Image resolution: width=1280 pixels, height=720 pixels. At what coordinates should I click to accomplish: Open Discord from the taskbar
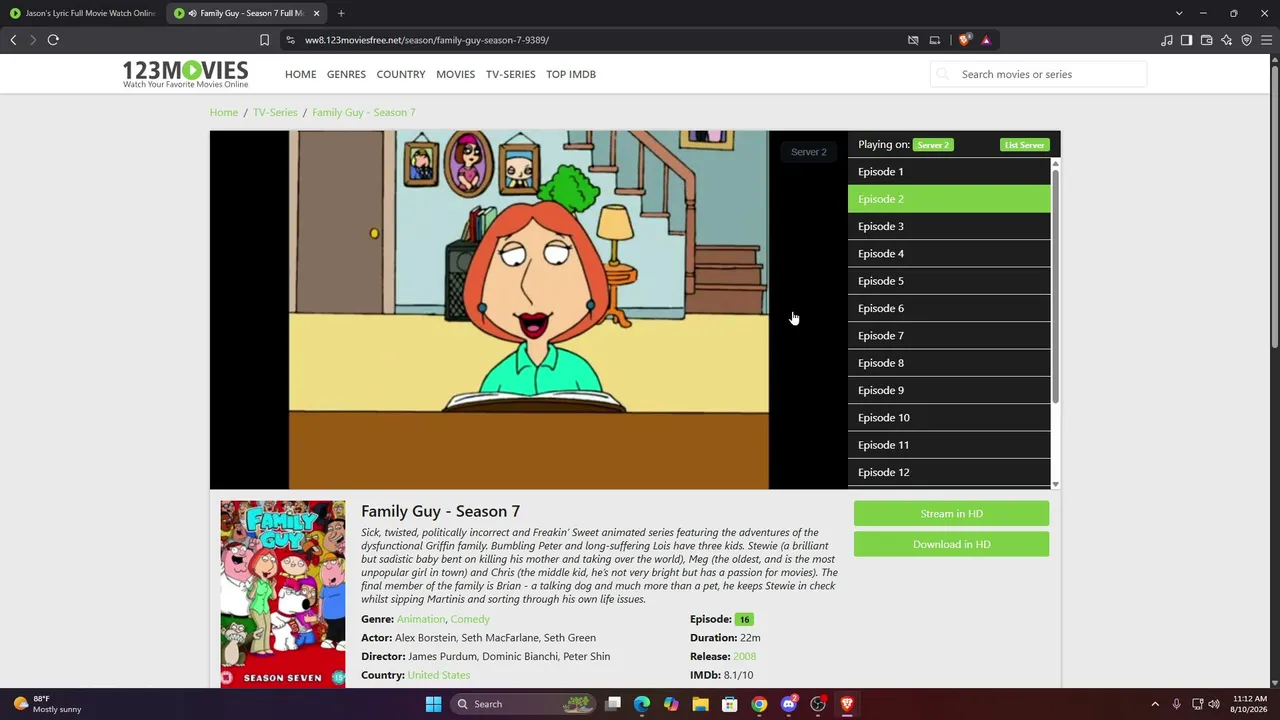[788, 704]
